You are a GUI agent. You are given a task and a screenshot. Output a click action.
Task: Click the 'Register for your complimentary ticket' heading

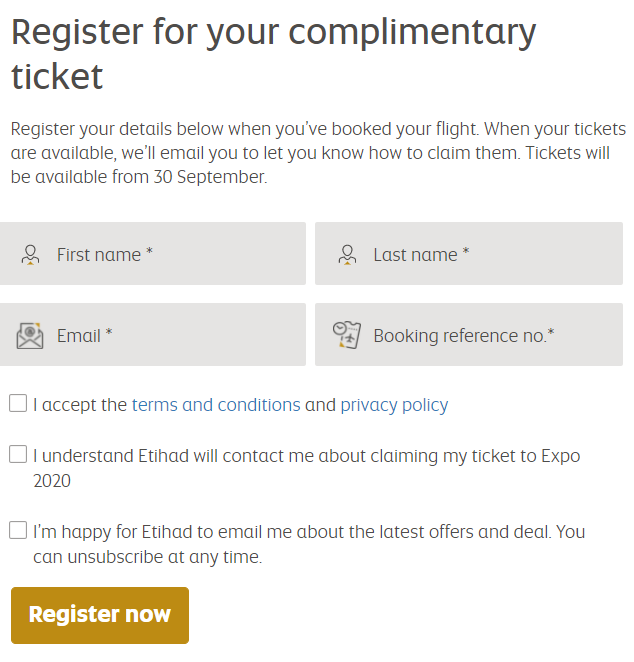coord(273,54)
